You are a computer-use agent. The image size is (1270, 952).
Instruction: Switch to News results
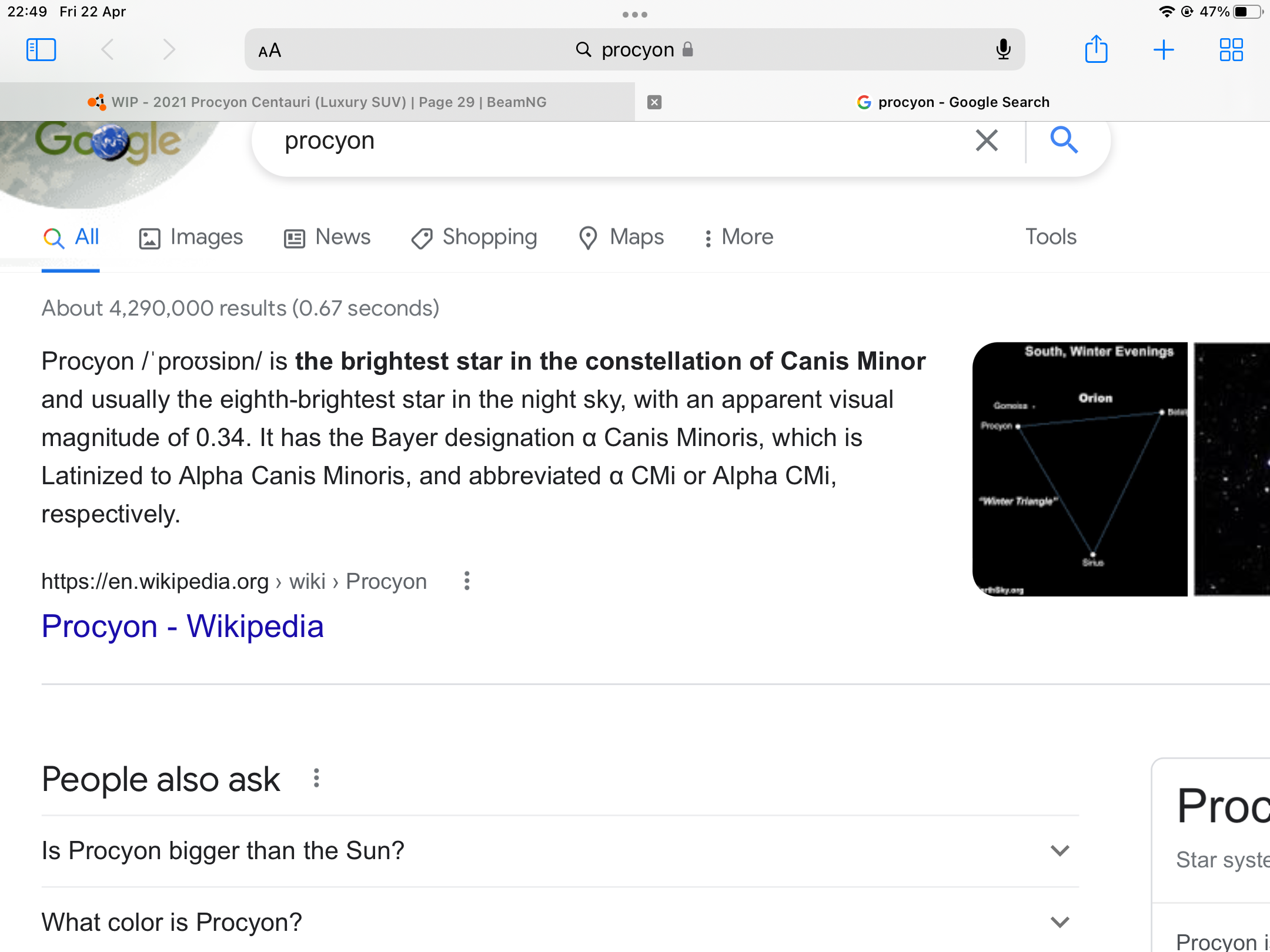[x=327, y=237]
